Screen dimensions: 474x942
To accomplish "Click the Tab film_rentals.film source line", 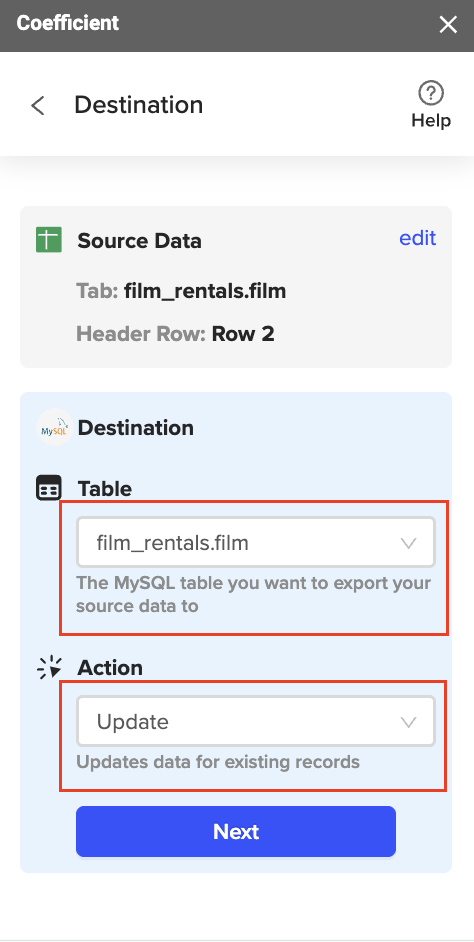I will (x=181, y=291).
